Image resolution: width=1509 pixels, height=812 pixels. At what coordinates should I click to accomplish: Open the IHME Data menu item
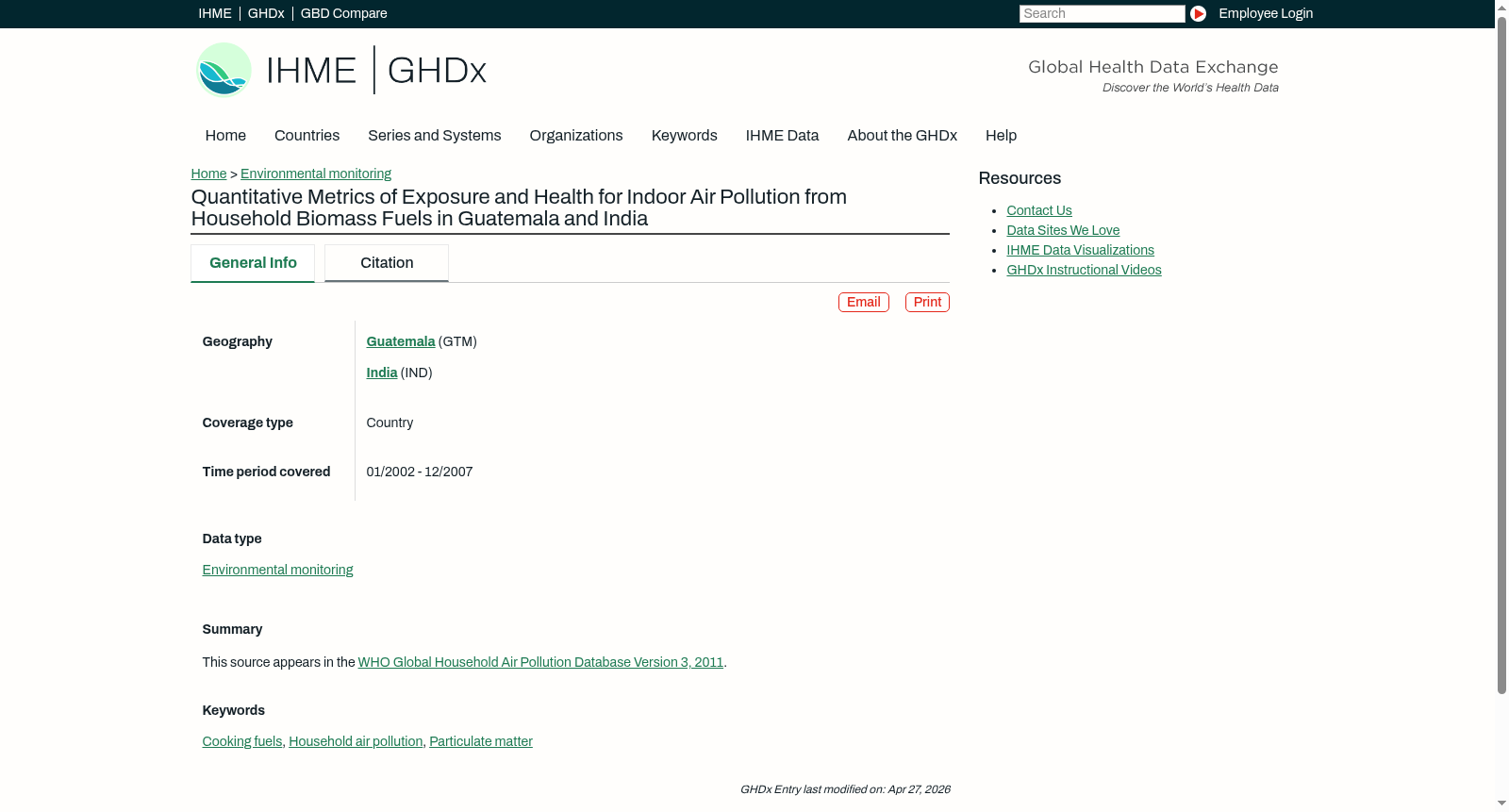point(782,136)
